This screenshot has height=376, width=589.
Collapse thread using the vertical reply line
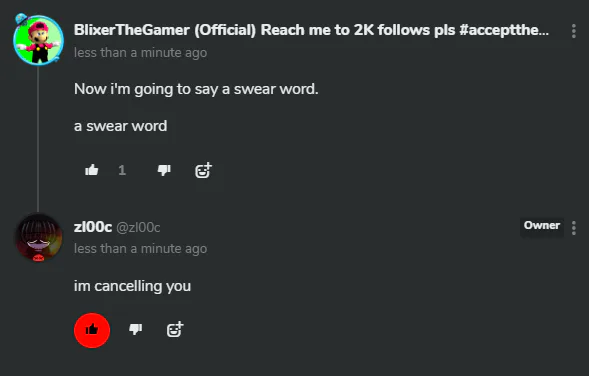click(38, 139)
